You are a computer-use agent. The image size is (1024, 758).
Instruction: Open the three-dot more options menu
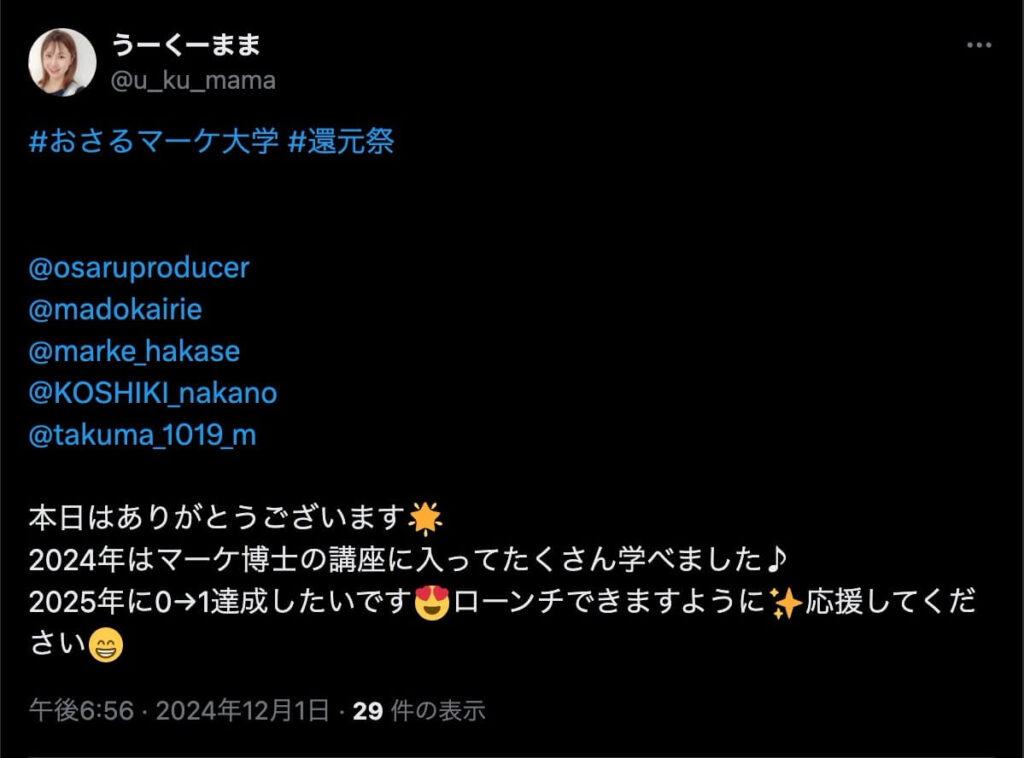[x=979, y=45]
